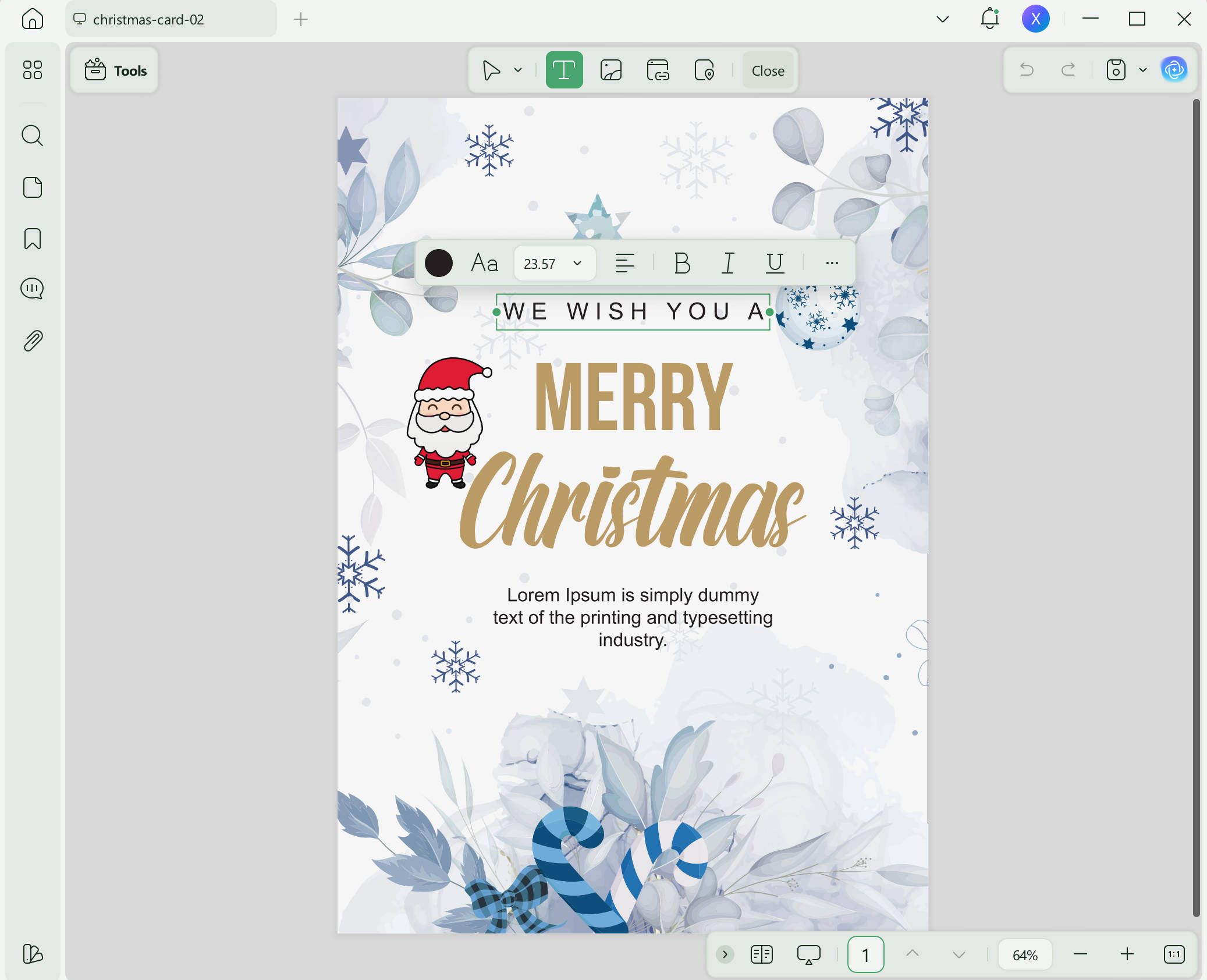This screenshot has height=980, width=1207.
Task: Select the pointer selection tool
Action: [x=491, y=70]
